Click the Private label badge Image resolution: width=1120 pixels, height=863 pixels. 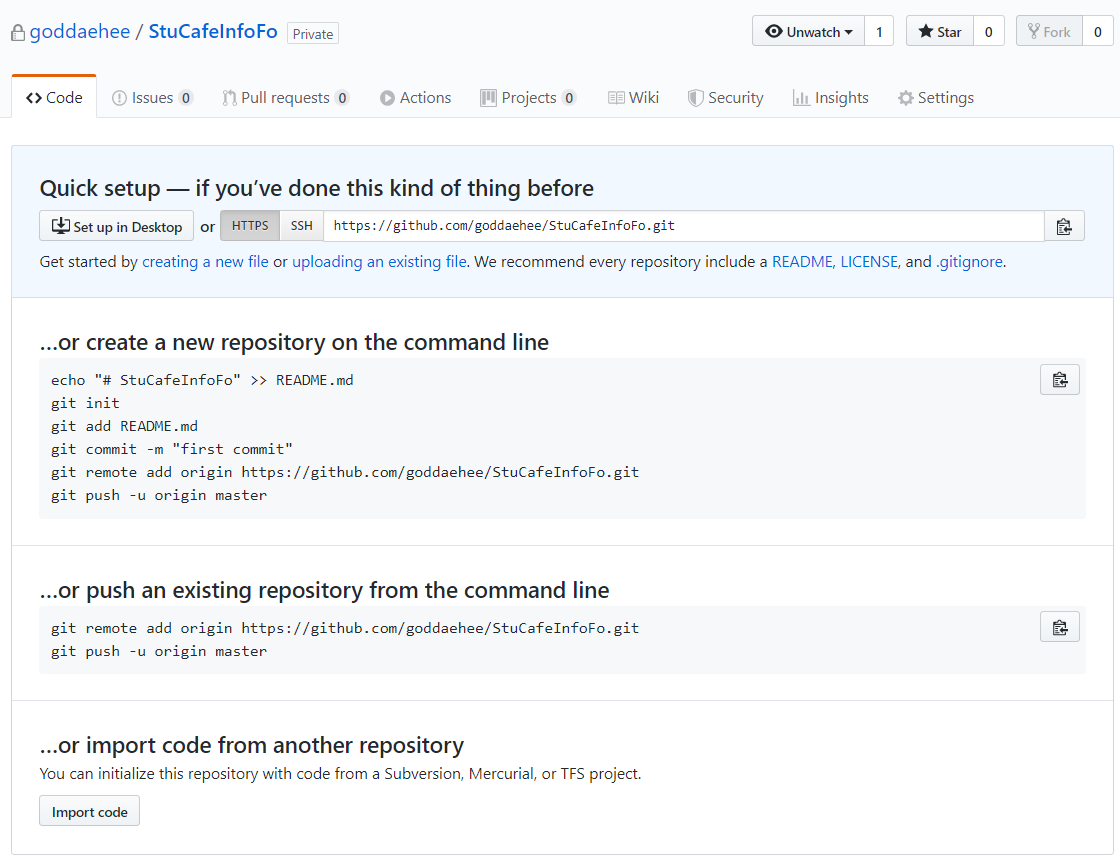313,34
